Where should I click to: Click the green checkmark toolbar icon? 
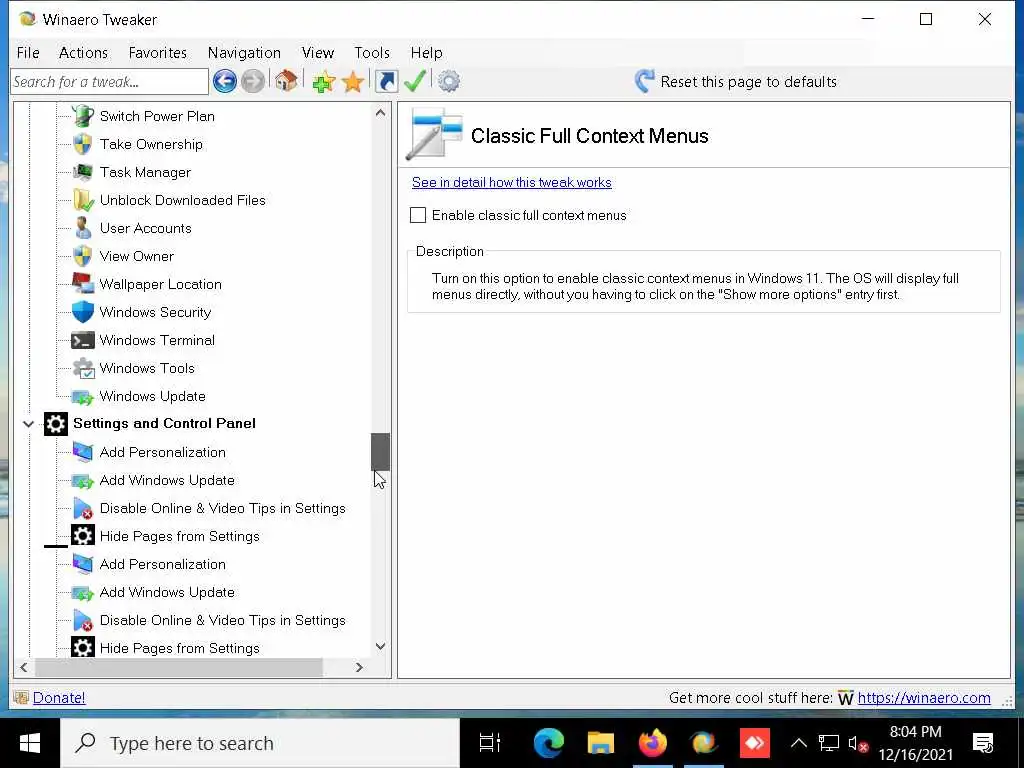[415, 81]
